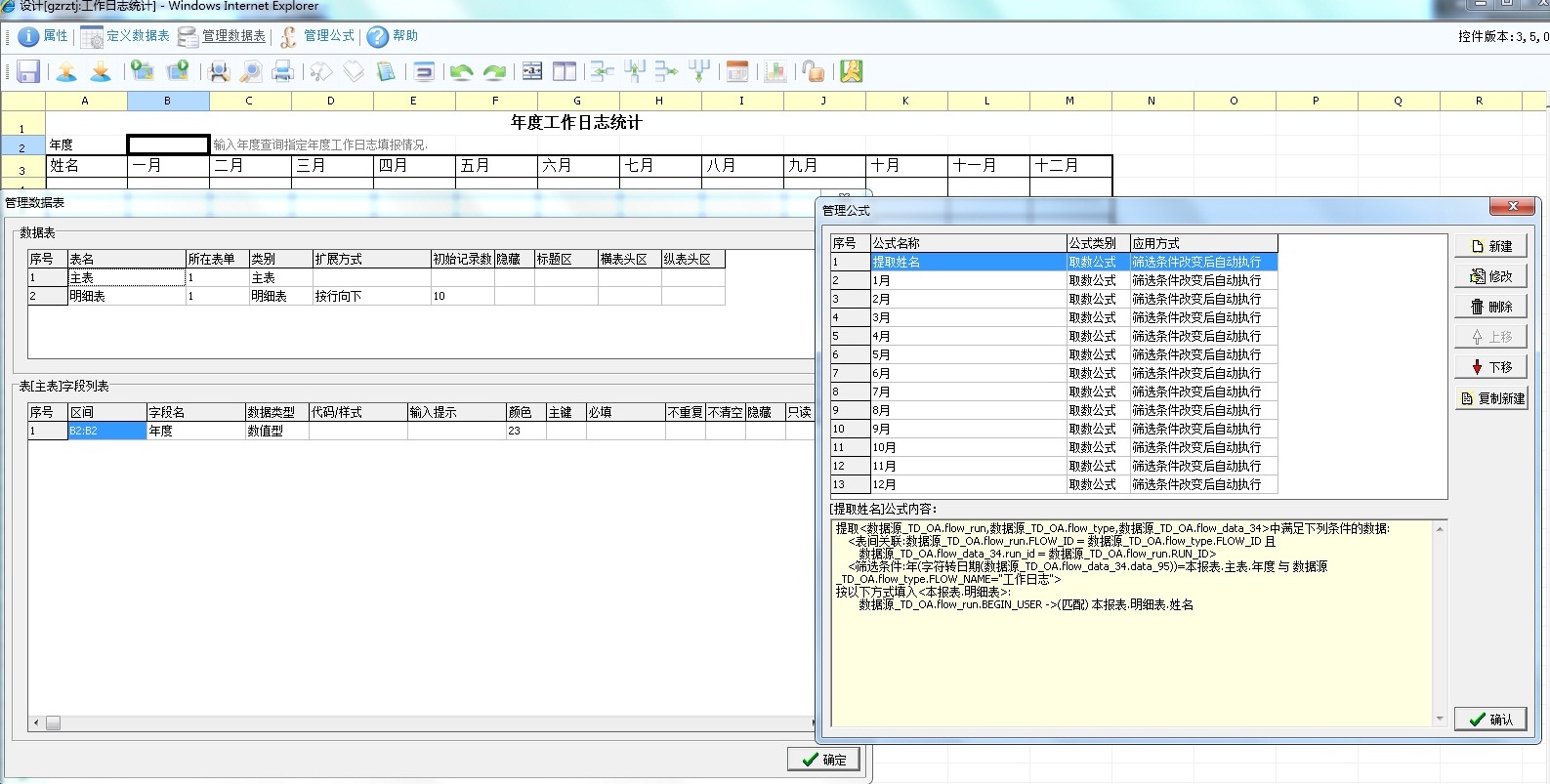Click the 十二月 header cell
1550x784 pixels.
pyautogui.click(x=1070, y=166)
